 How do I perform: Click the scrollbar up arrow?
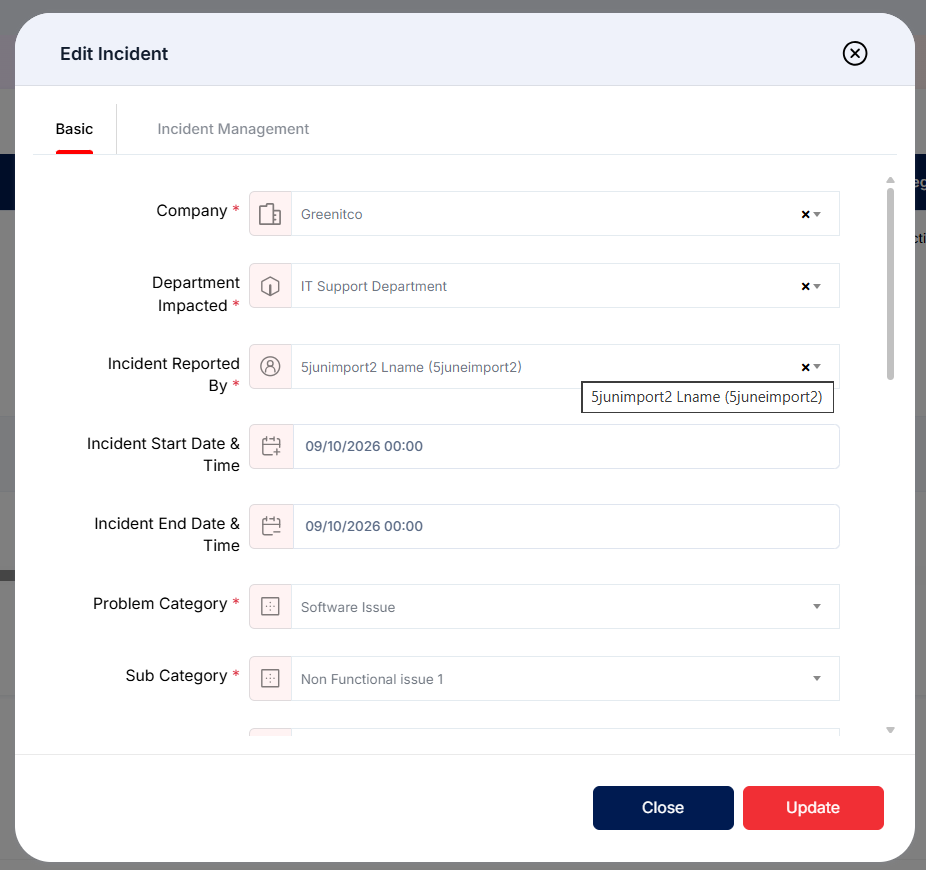click(890, 180)
